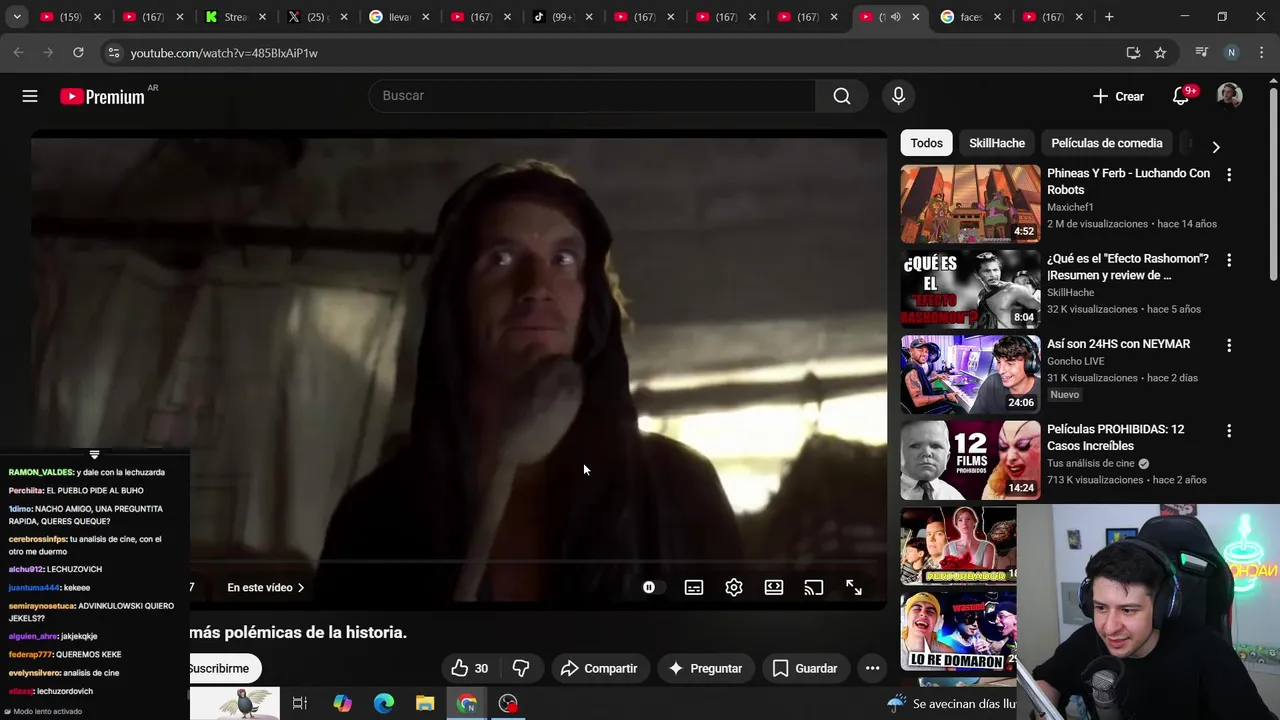Switch to the Kick 'Strea' tab

(236, 17)
